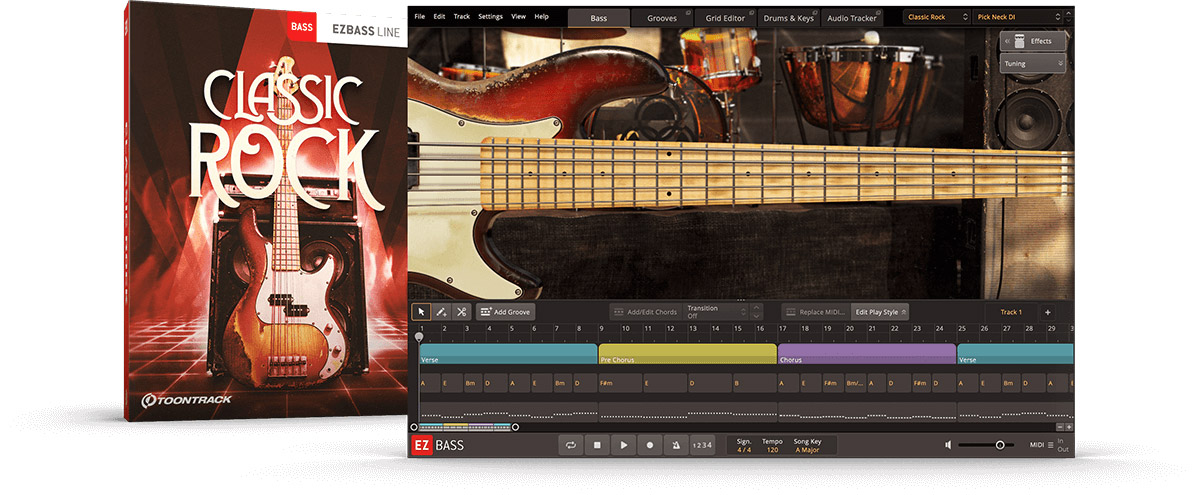Toggle loop playback on or off

click(570, 445)
